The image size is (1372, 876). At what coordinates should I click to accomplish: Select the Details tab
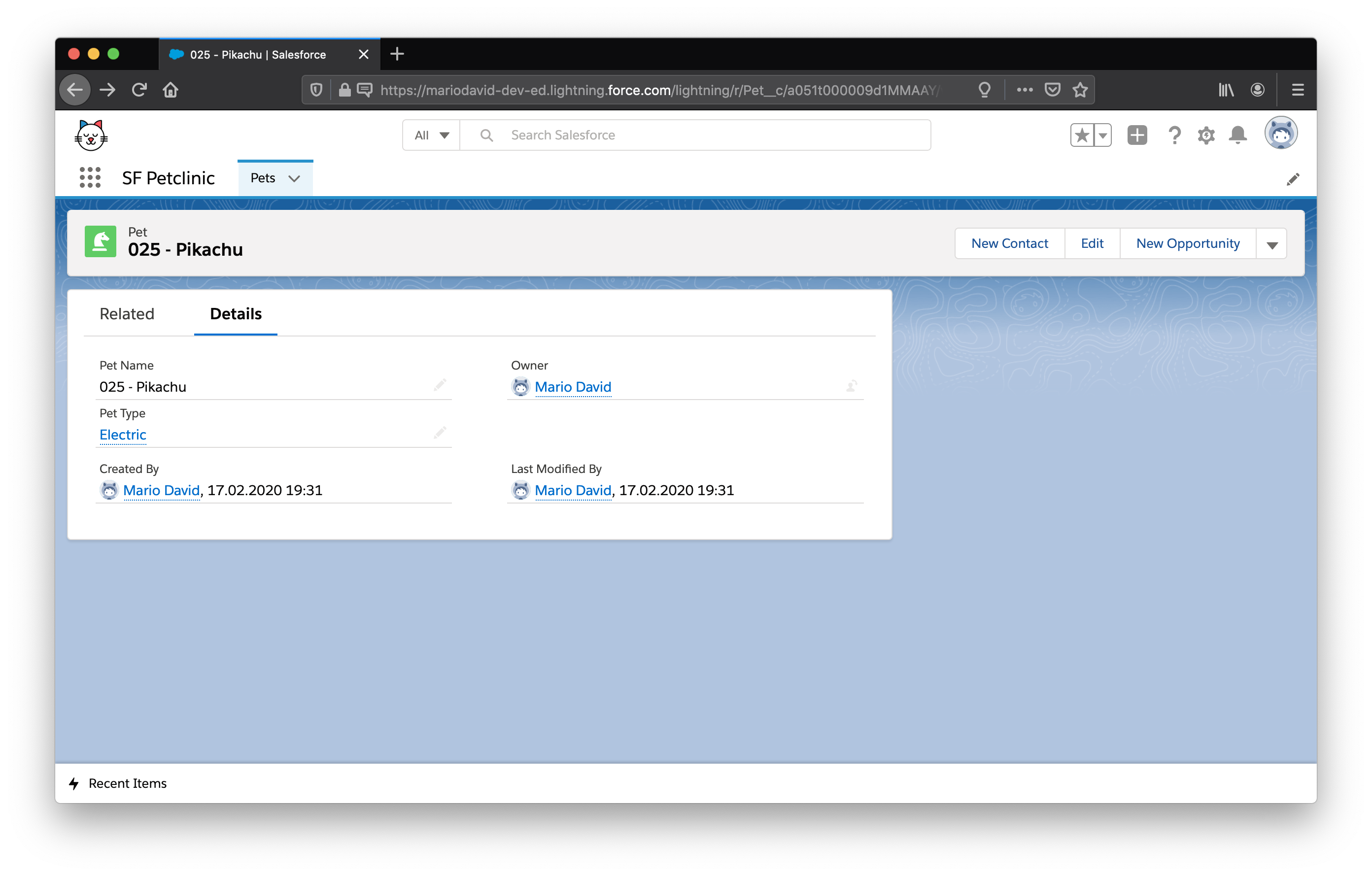236,314
